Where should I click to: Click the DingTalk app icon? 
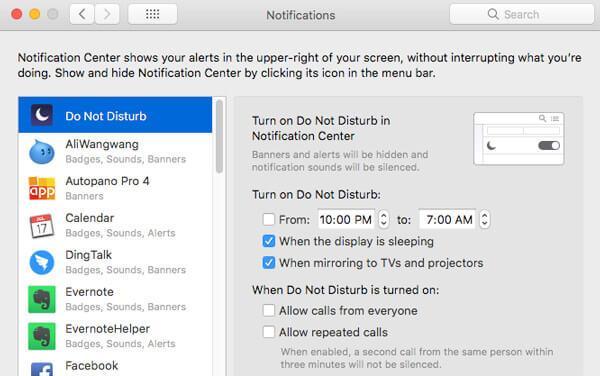click(x=42, y=262)
